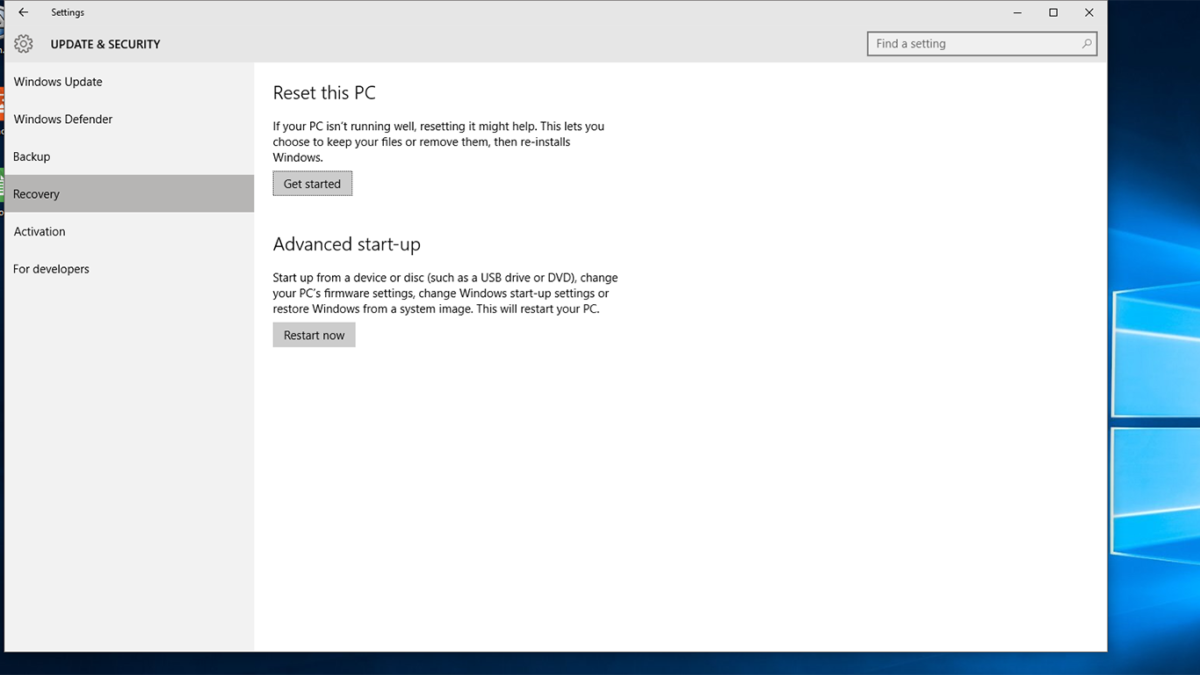
Task: Click the UPDATE & SECURITY header
Action: pos(103,44)
